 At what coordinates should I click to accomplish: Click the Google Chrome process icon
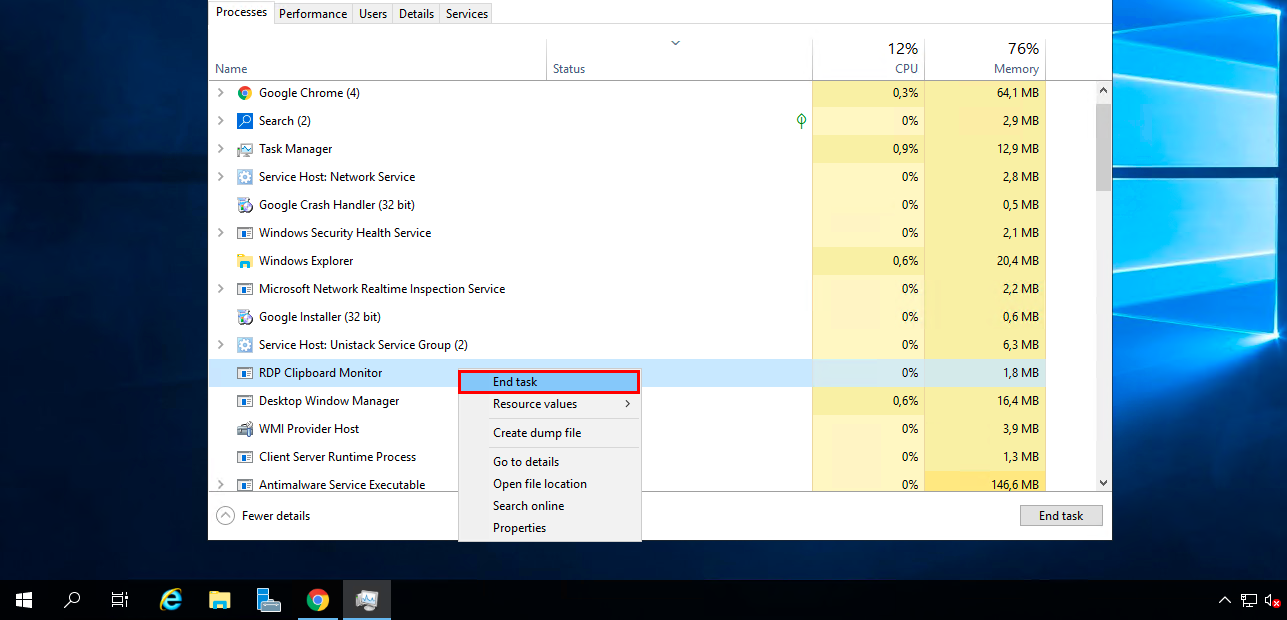(x=245, y=93)
